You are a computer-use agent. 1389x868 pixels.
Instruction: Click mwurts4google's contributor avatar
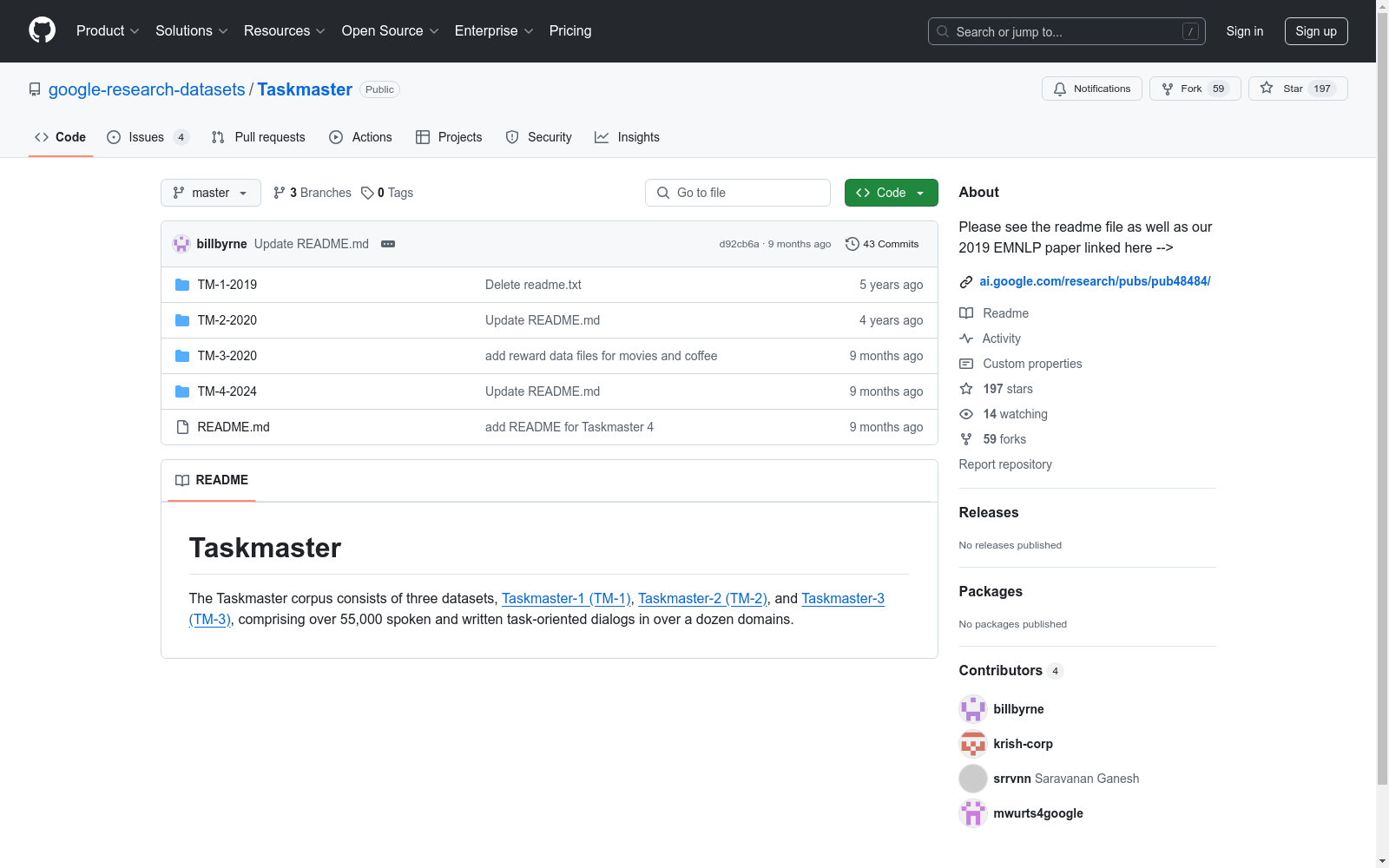pos(973,813)
